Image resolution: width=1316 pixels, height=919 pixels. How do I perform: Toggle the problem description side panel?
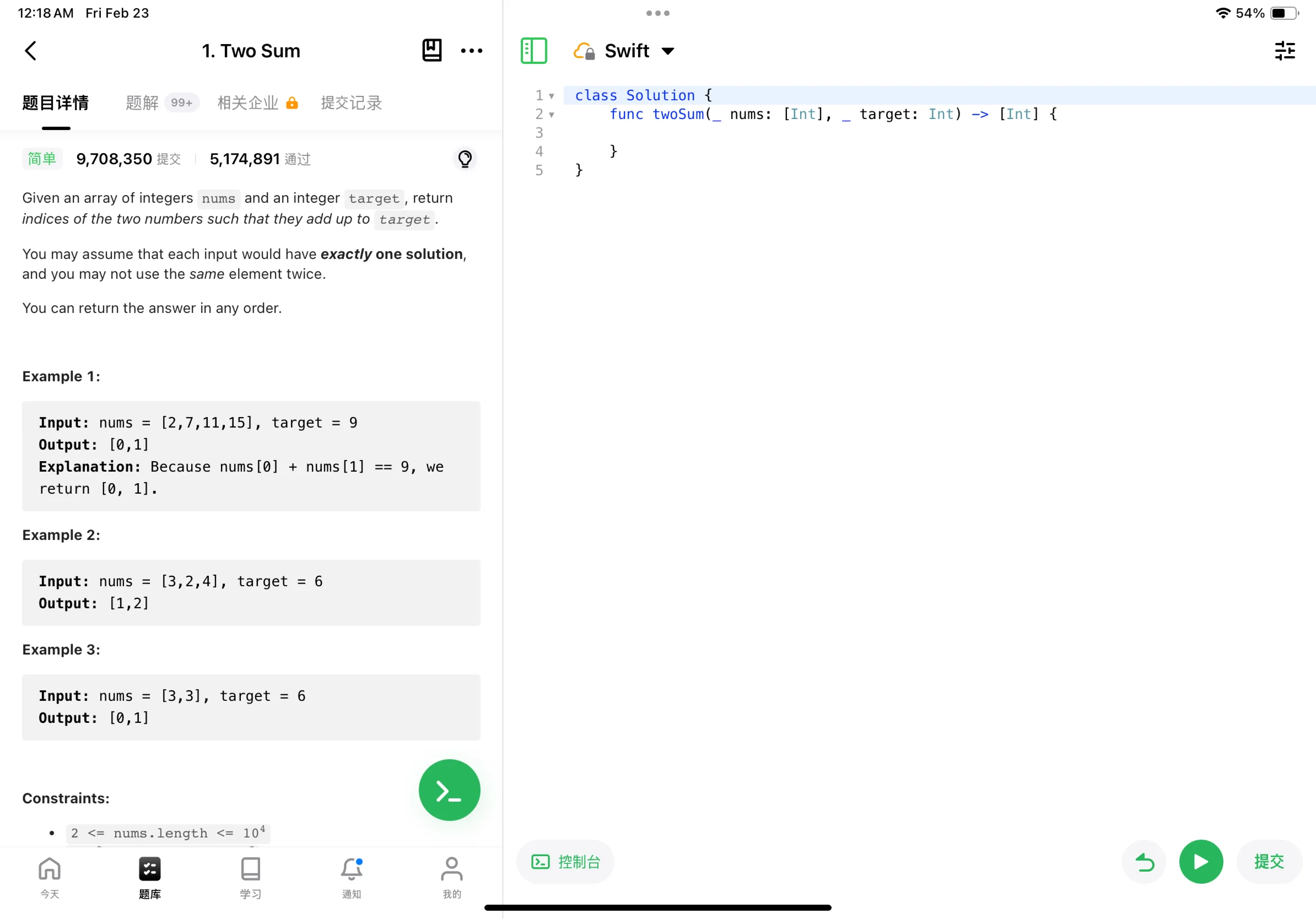point(533,51)
